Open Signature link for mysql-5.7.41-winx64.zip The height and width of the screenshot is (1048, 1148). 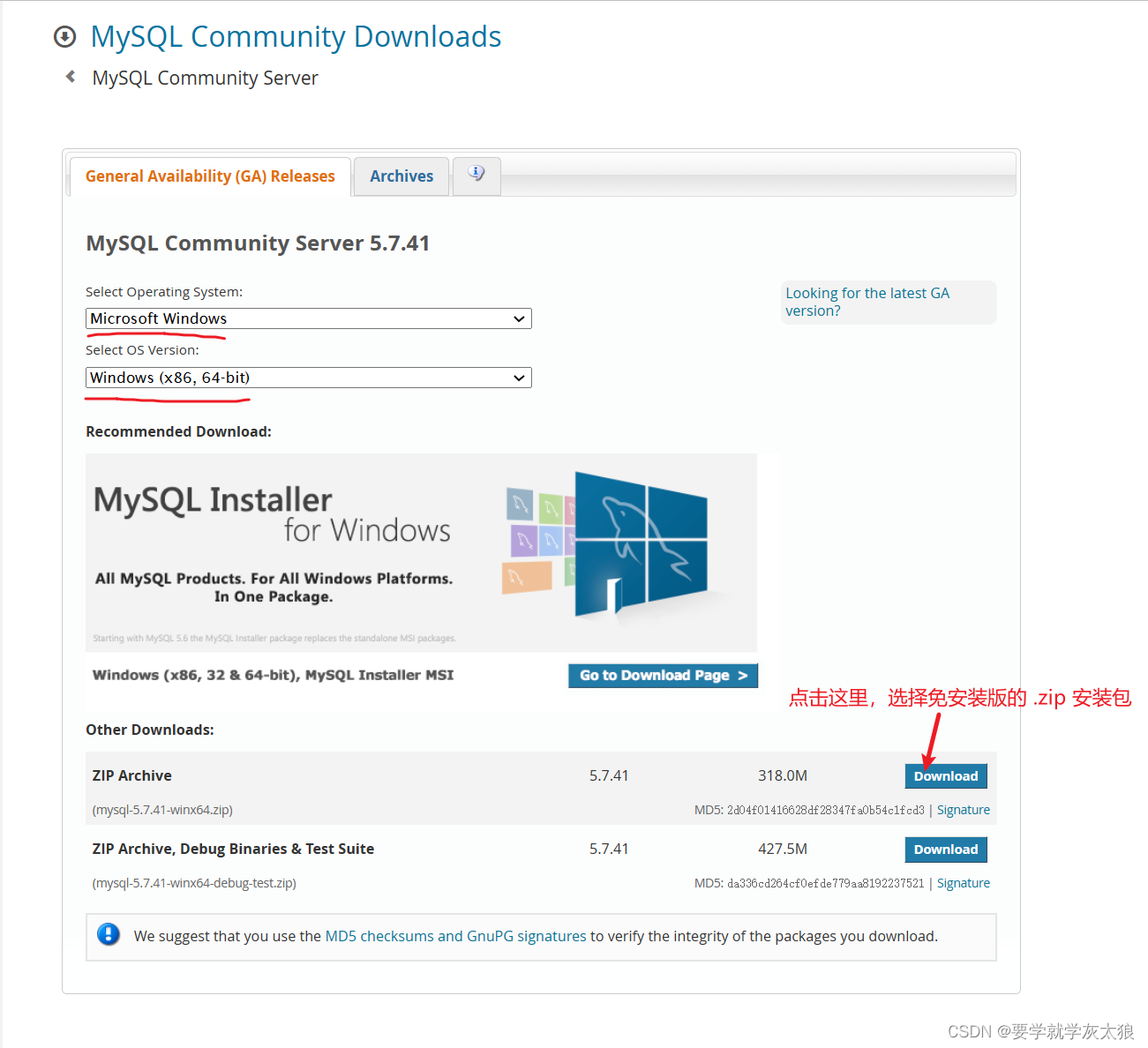coord(963,810)
